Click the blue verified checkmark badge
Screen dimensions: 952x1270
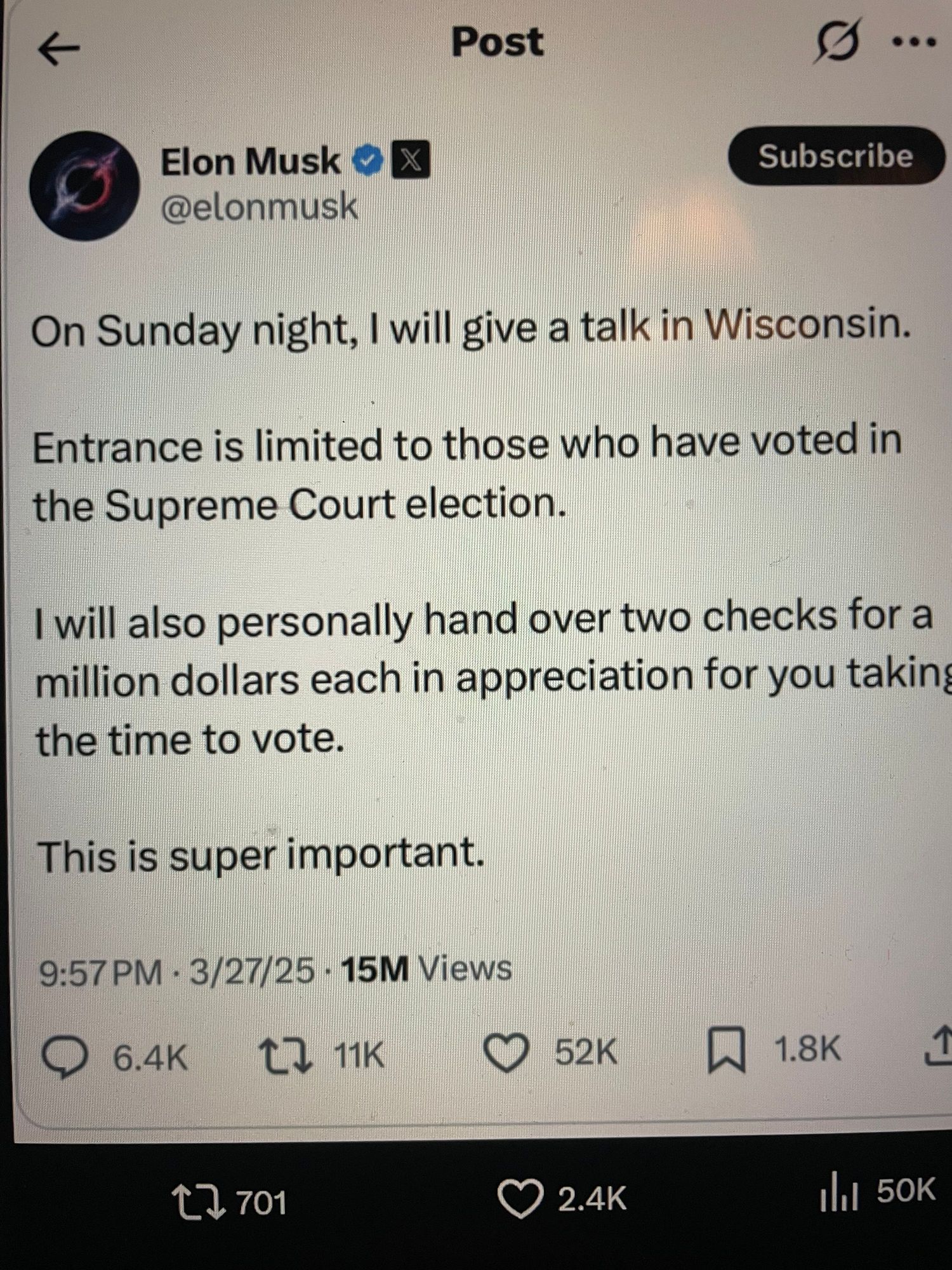(368, 161)
